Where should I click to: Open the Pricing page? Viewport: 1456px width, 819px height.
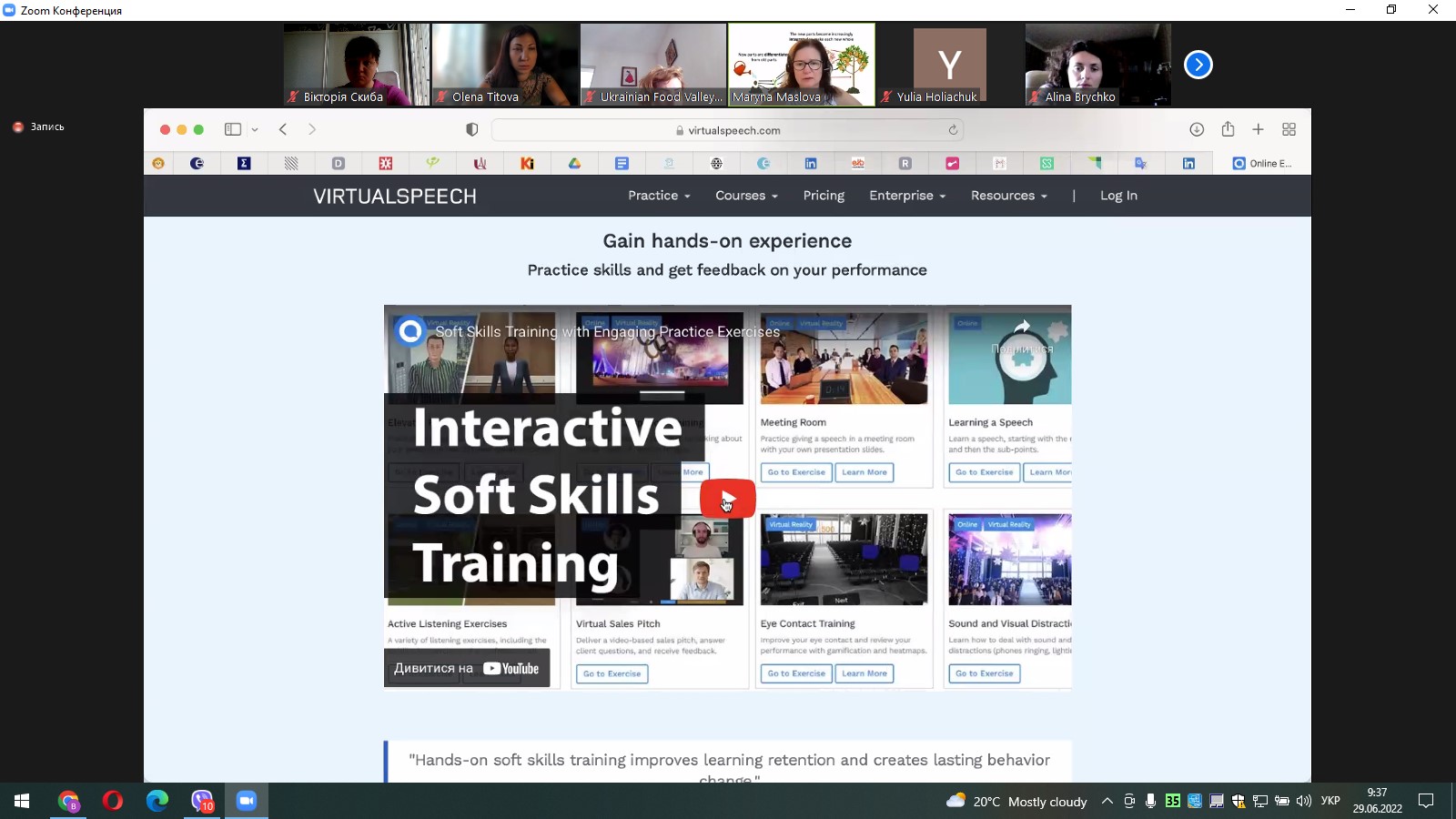[824, 196]
